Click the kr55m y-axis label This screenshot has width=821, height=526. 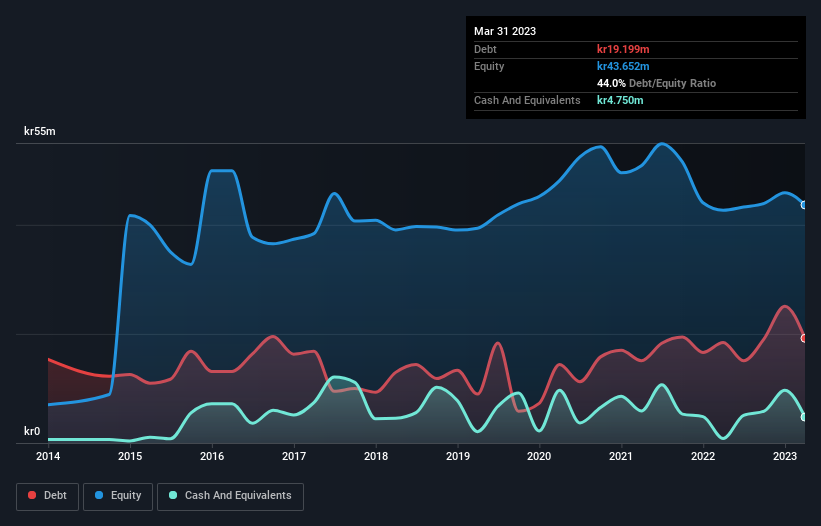point(40,131)
